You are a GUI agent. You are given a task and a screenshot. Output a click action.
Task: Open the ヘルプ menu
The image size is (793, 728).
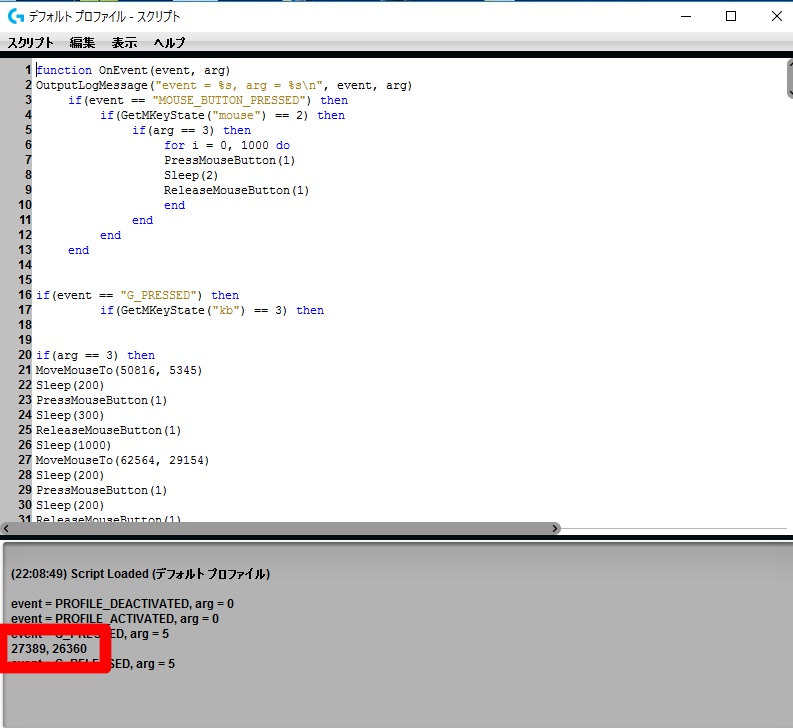tap(169, 43)
